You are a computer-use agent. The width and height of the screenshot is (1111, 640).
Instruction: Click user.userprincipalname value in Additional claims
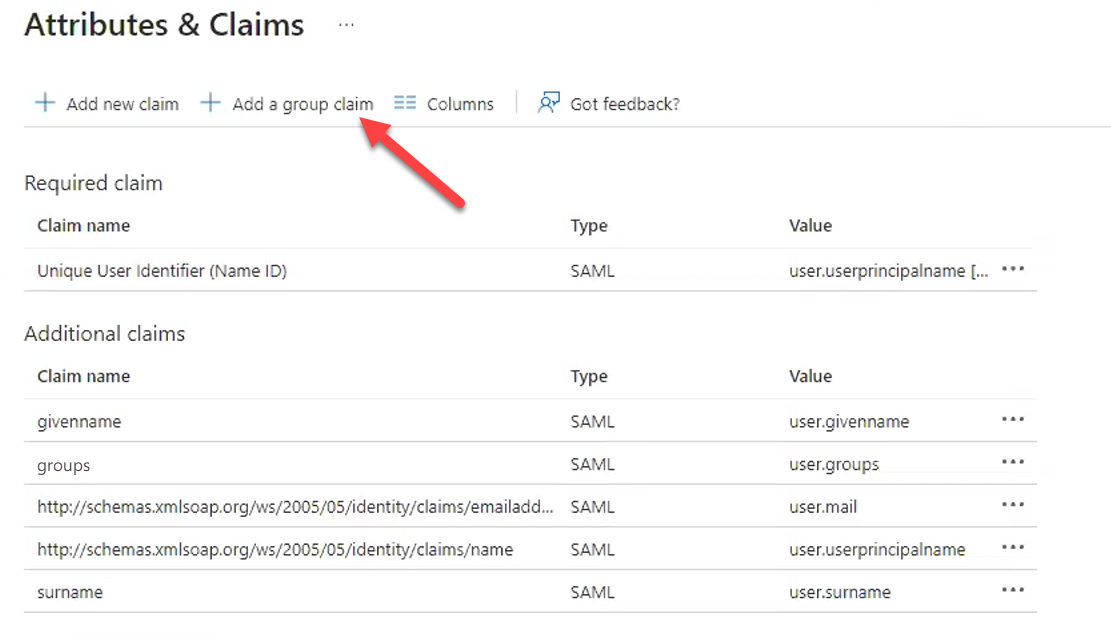(x=877, y=549)
